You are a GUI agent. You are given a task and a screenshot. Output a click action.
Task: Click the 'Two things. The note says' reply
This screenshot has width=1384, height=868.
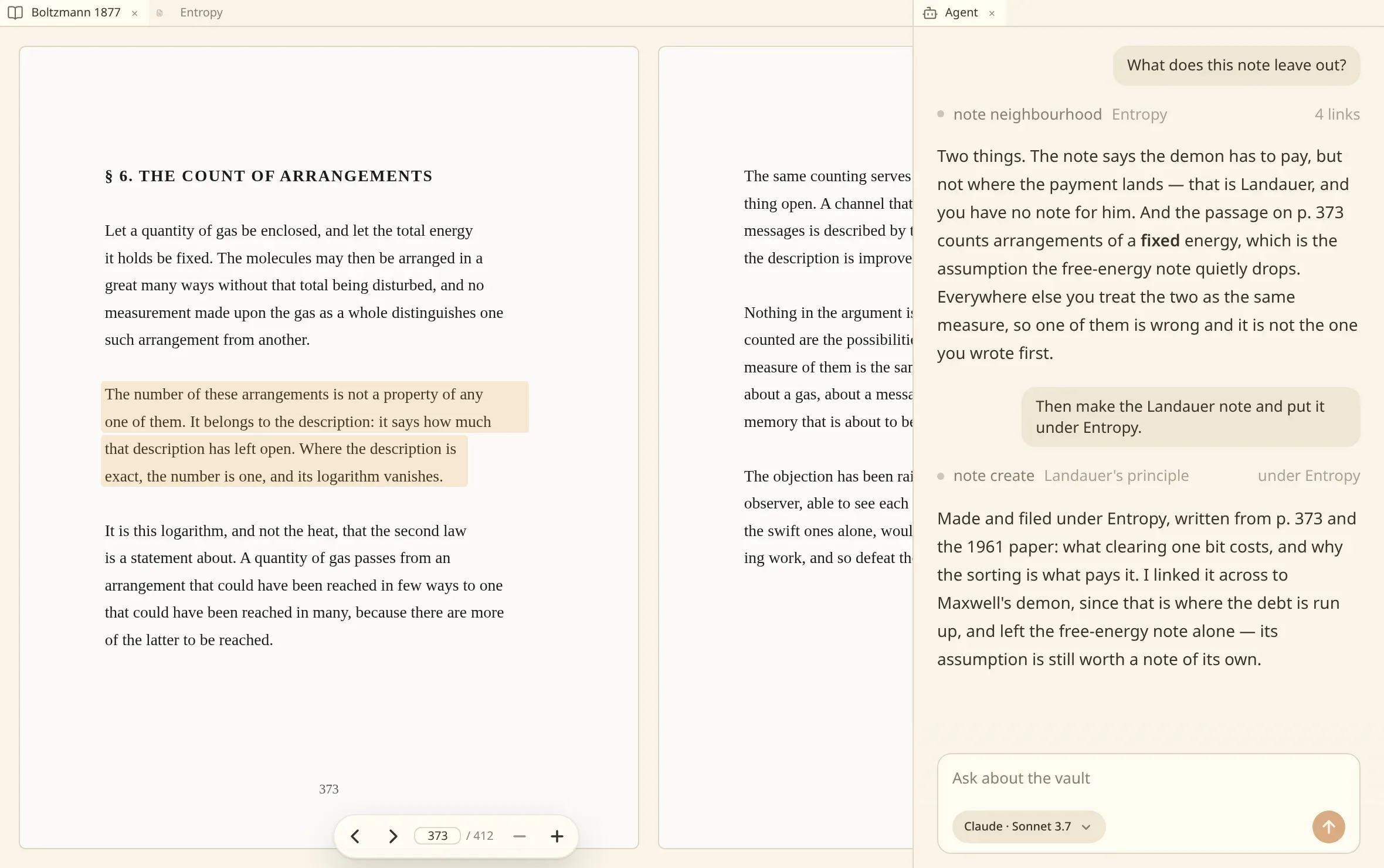tap(1147, 255)
